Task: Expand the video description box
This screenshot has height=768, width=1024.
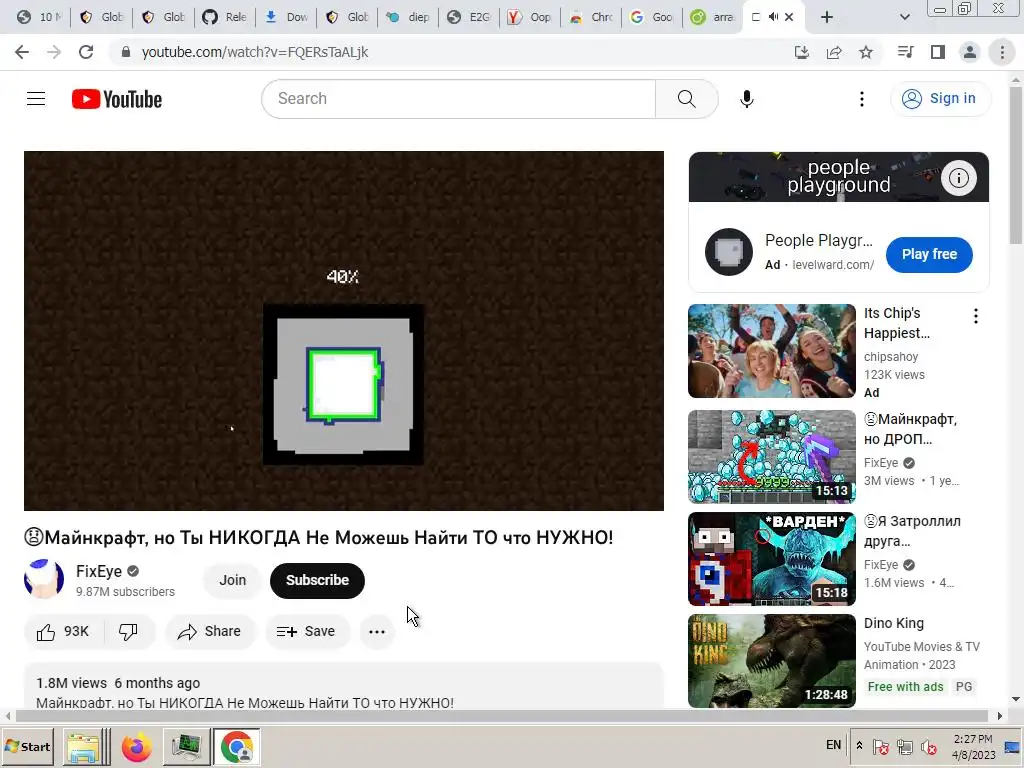Action: point(344,686)
